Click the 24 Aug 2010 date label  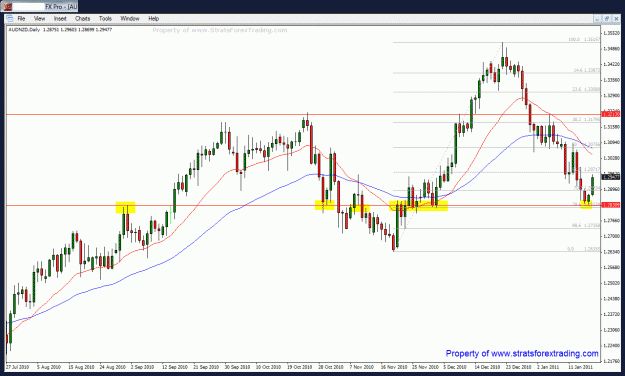(x=113, y=367)
